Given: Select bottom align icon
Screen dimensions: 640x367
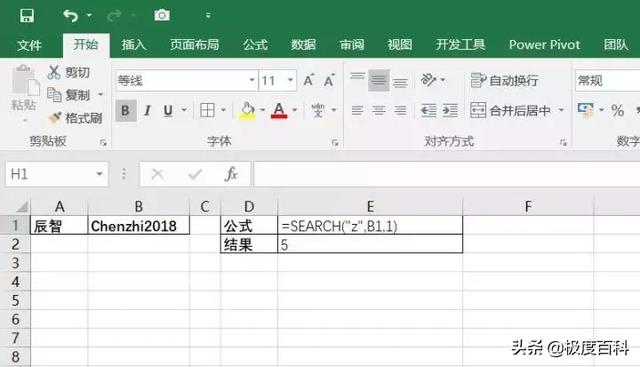Looking at the screenshot, I should 400,82.
